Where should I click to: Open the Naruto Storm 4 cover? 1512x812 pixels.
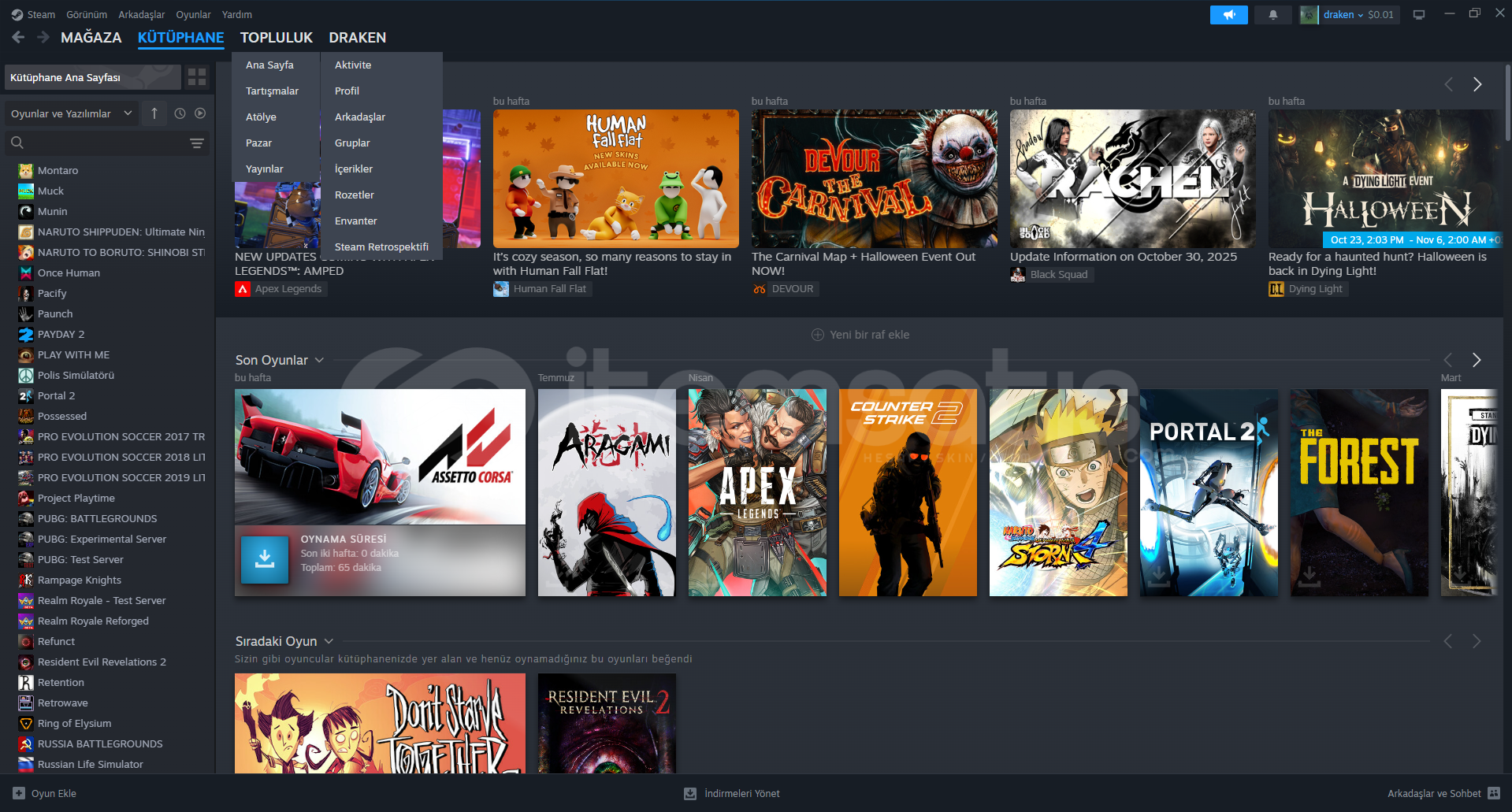(x=1058, y=492)
